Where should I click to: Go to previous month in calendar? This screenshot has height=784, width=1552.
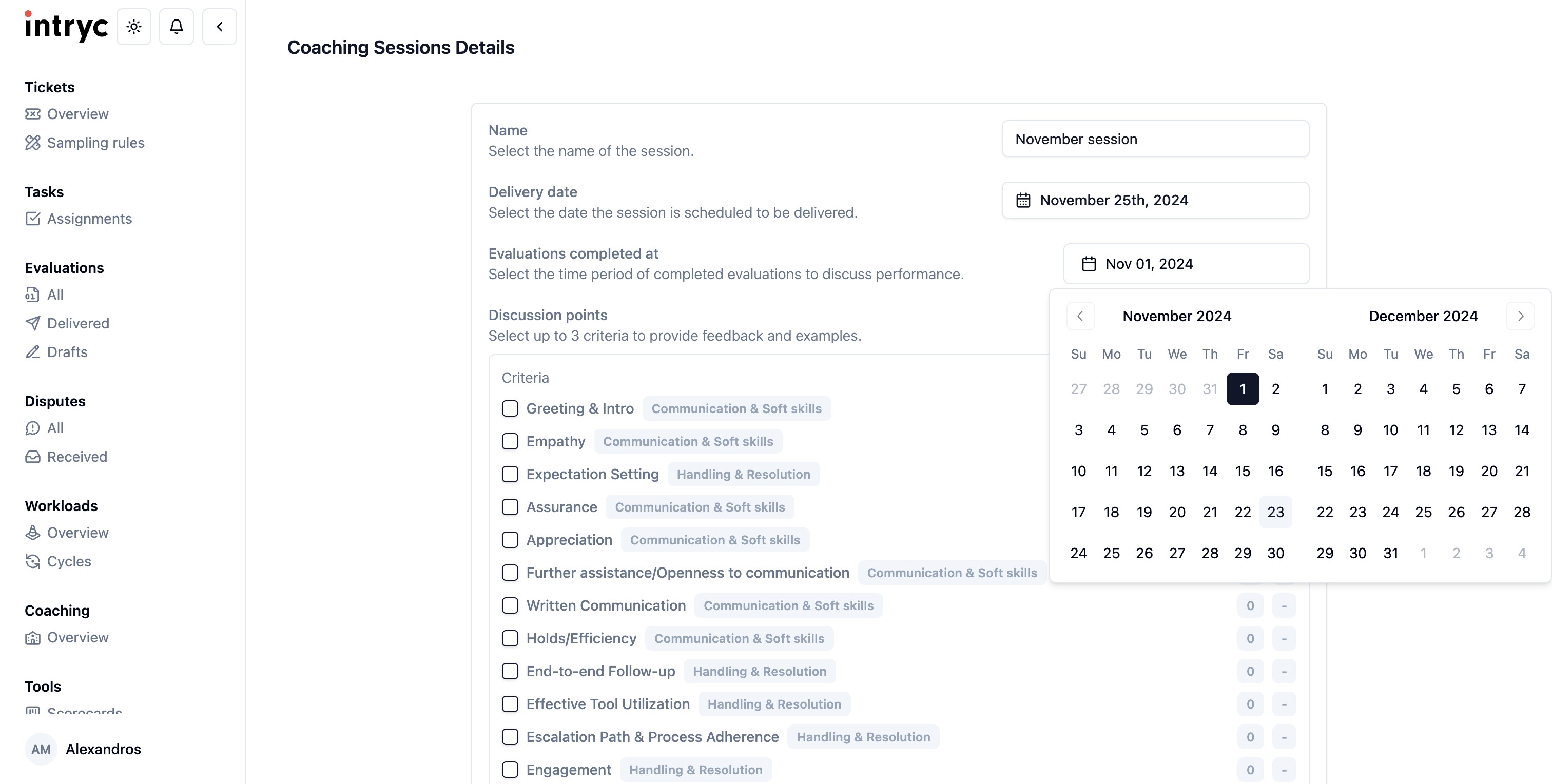(1080, 316)
